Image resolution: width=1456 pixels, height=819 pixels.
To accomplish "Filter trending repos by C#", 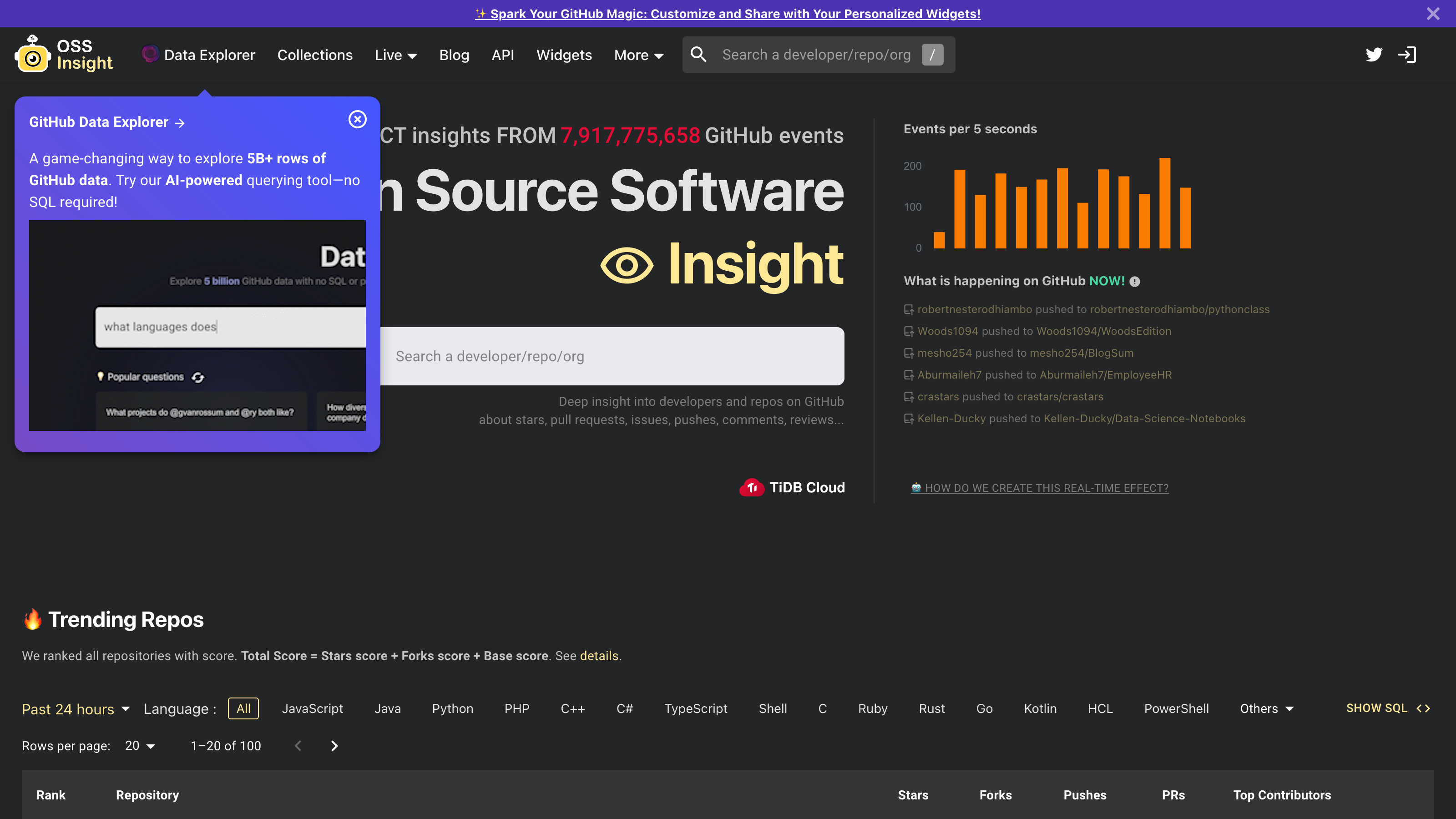I will click(x=625, y=709).
